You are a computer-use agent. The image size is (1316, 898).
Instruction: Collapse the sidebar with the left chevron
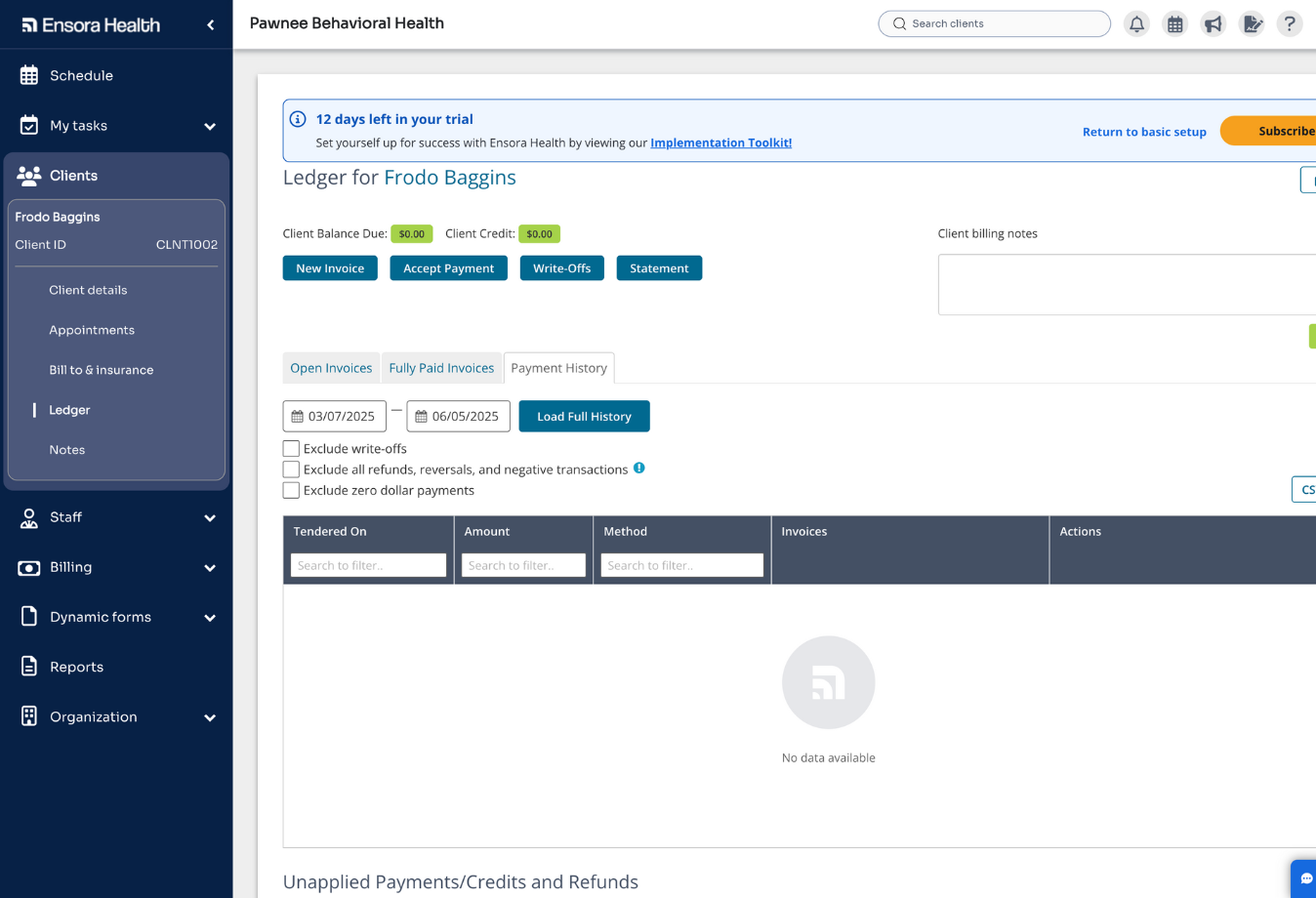pos(211,25)
